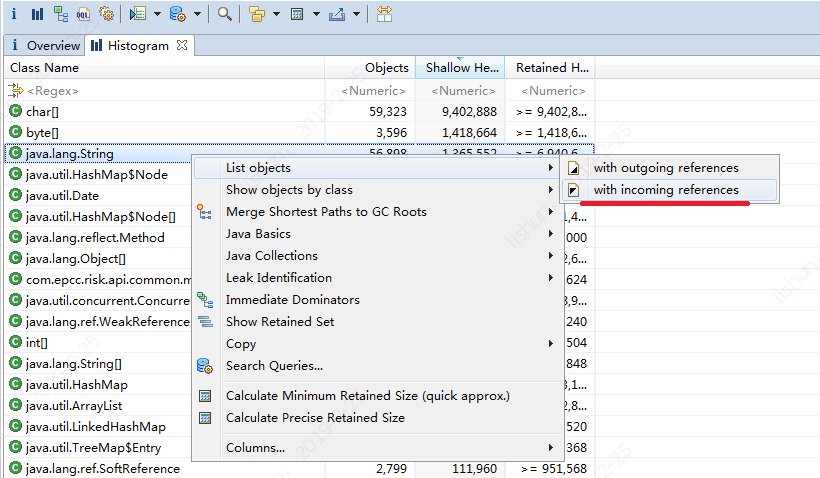
Task: Select the java.util.LinkedHashMap row
Action: (x=98, y=427)
